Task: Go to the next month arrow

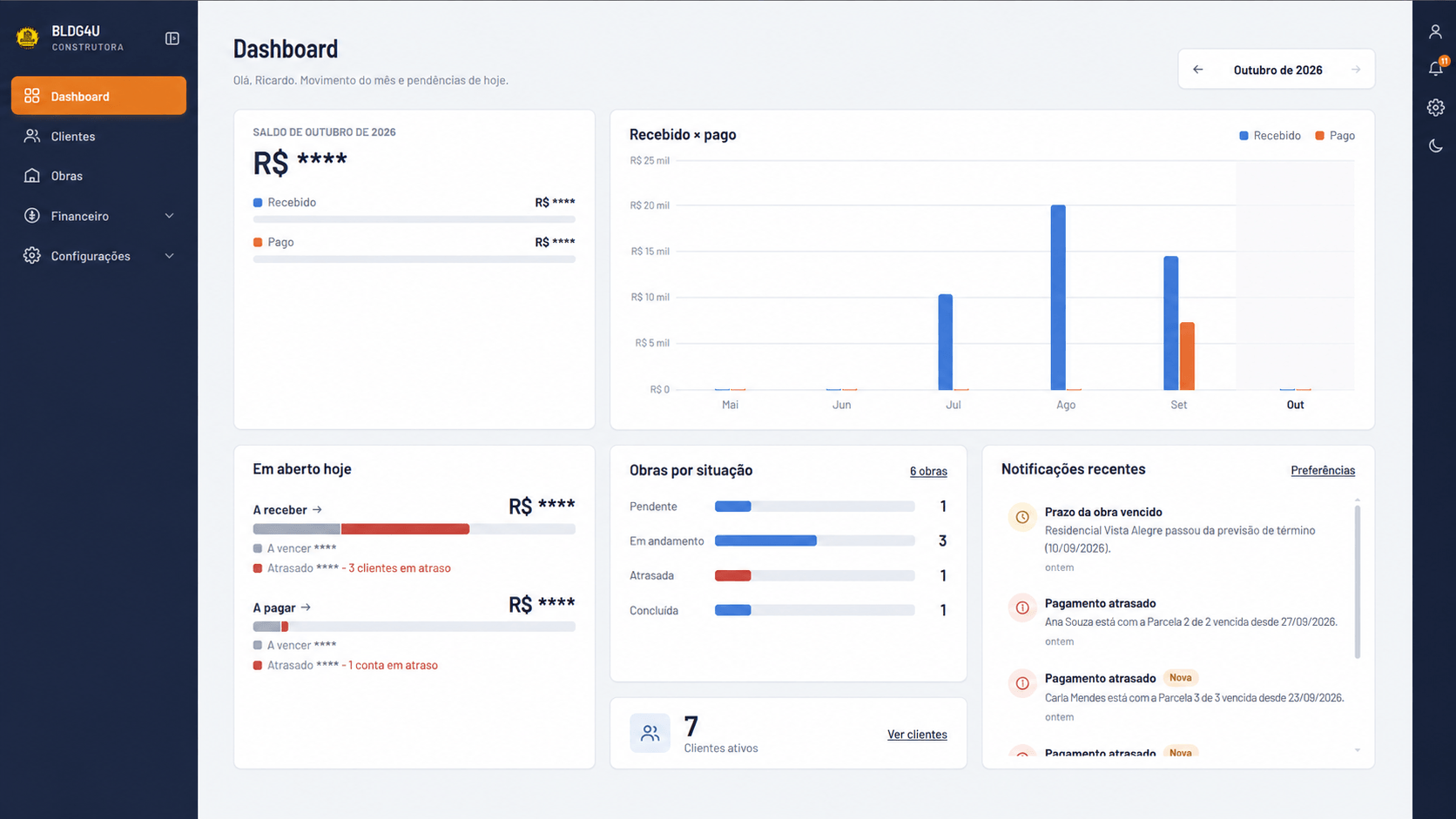Action: (1356, 70)
